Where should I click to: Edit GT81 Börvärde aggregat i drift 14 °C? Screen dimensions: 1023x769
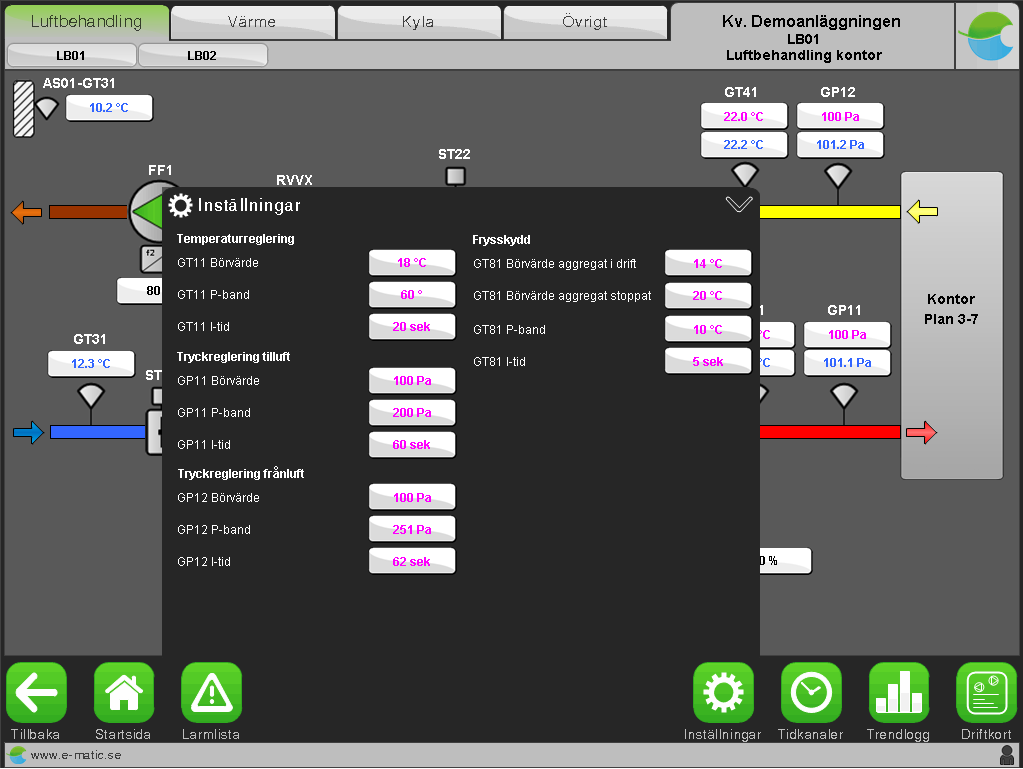pos(708,264)
